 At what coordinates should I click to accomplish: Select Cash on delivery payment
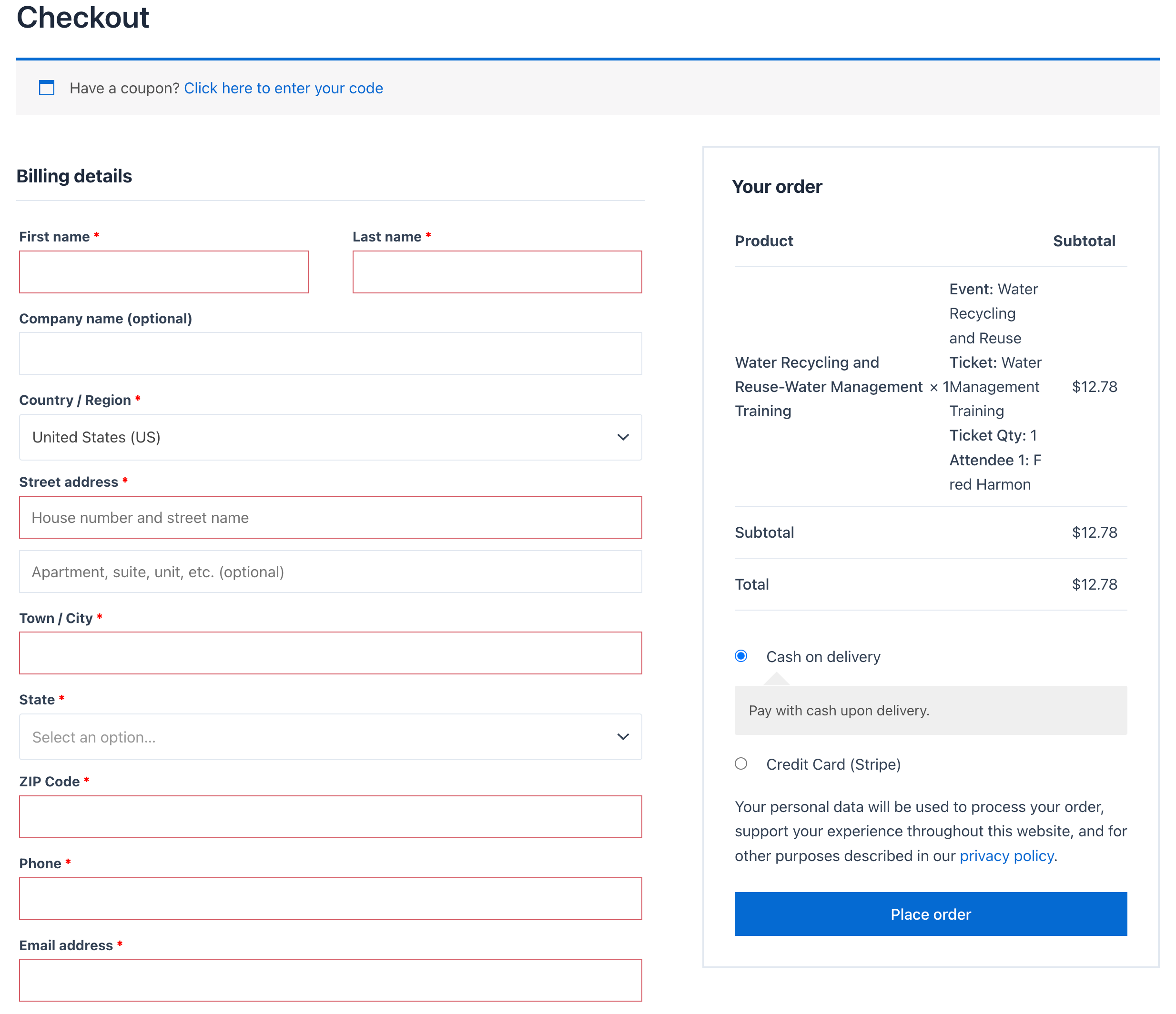[x=740, y=656]
